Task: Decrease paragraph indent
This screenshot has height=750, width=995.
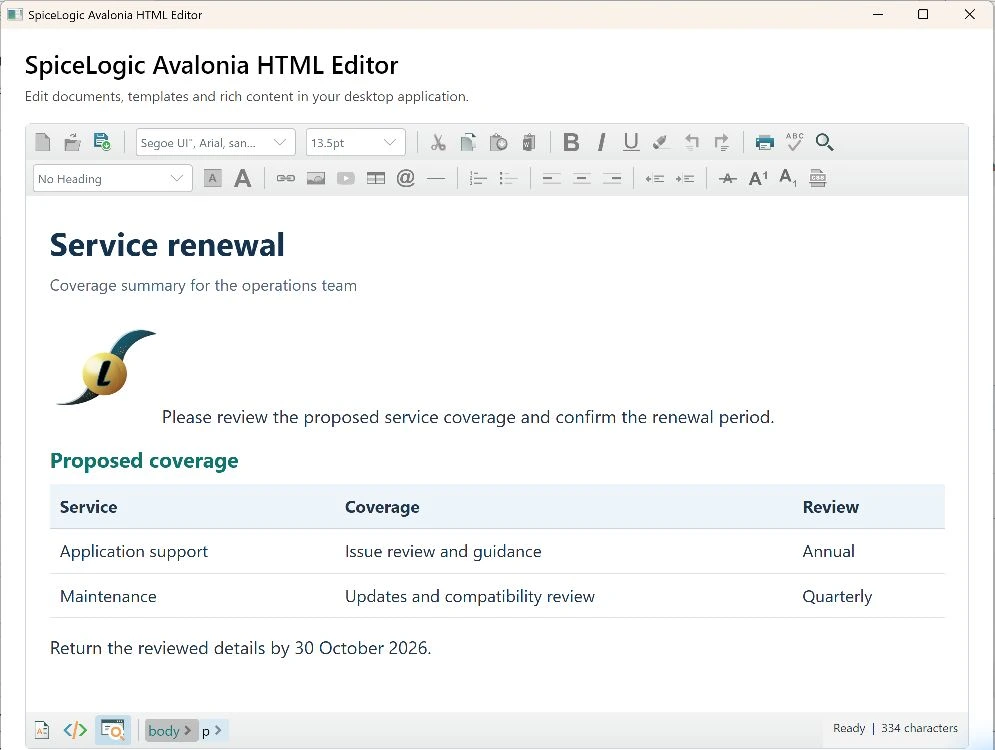Action: tap(655, 178)
